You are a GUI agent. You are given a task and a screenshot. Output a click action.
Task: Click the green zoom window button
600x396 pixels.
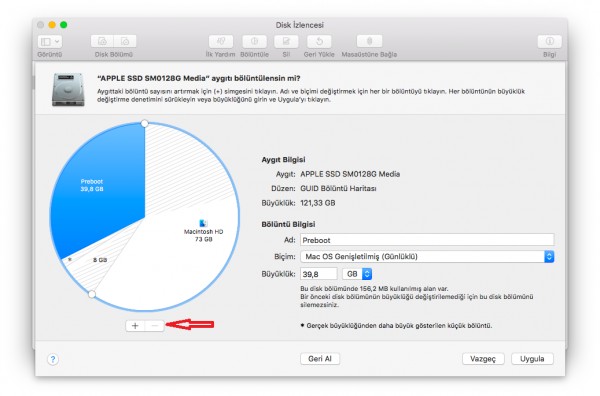tap(64, 25)
